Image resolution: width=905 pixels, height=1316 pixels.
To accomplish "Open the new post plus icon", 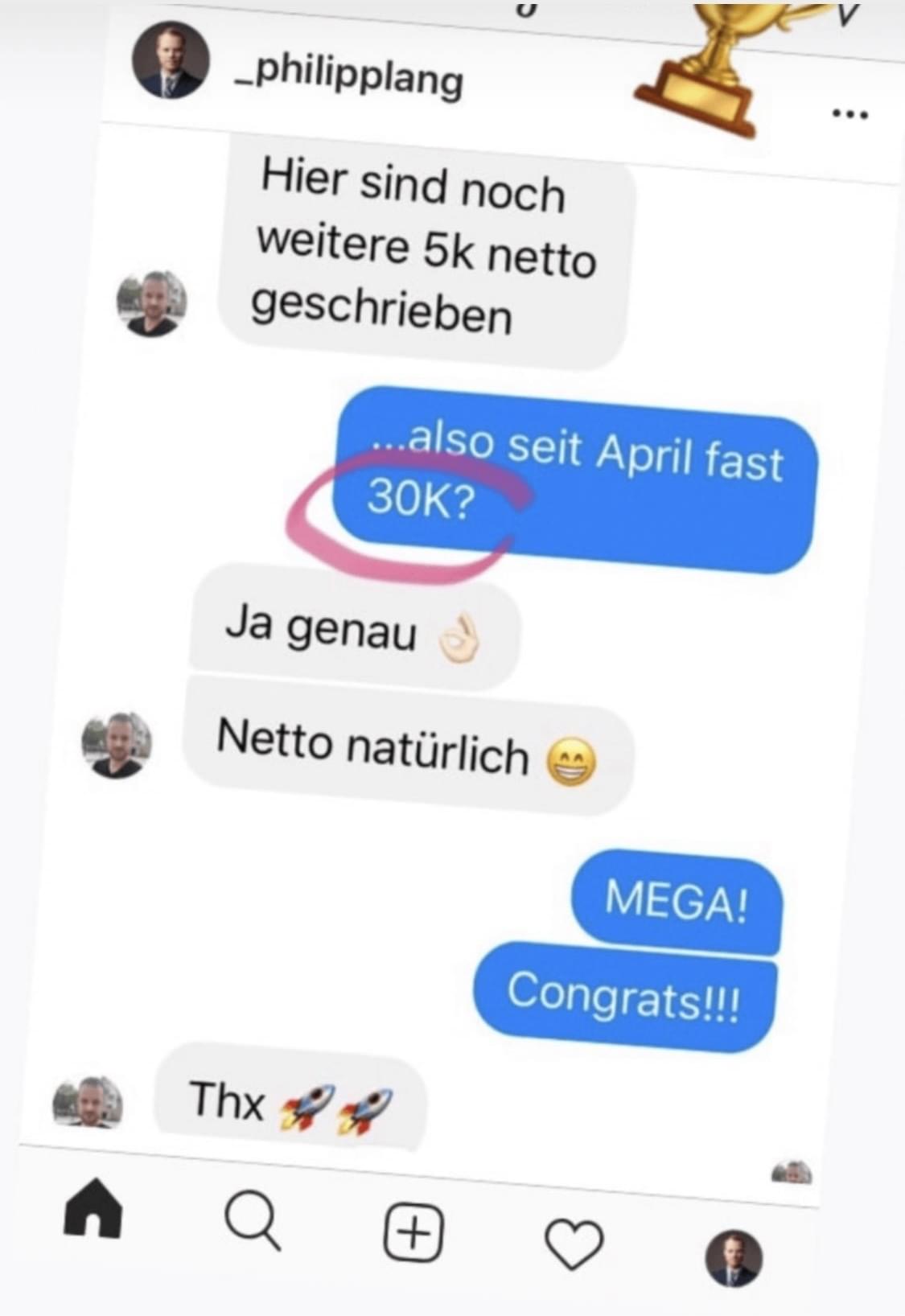I will (x=413, y=1232).
